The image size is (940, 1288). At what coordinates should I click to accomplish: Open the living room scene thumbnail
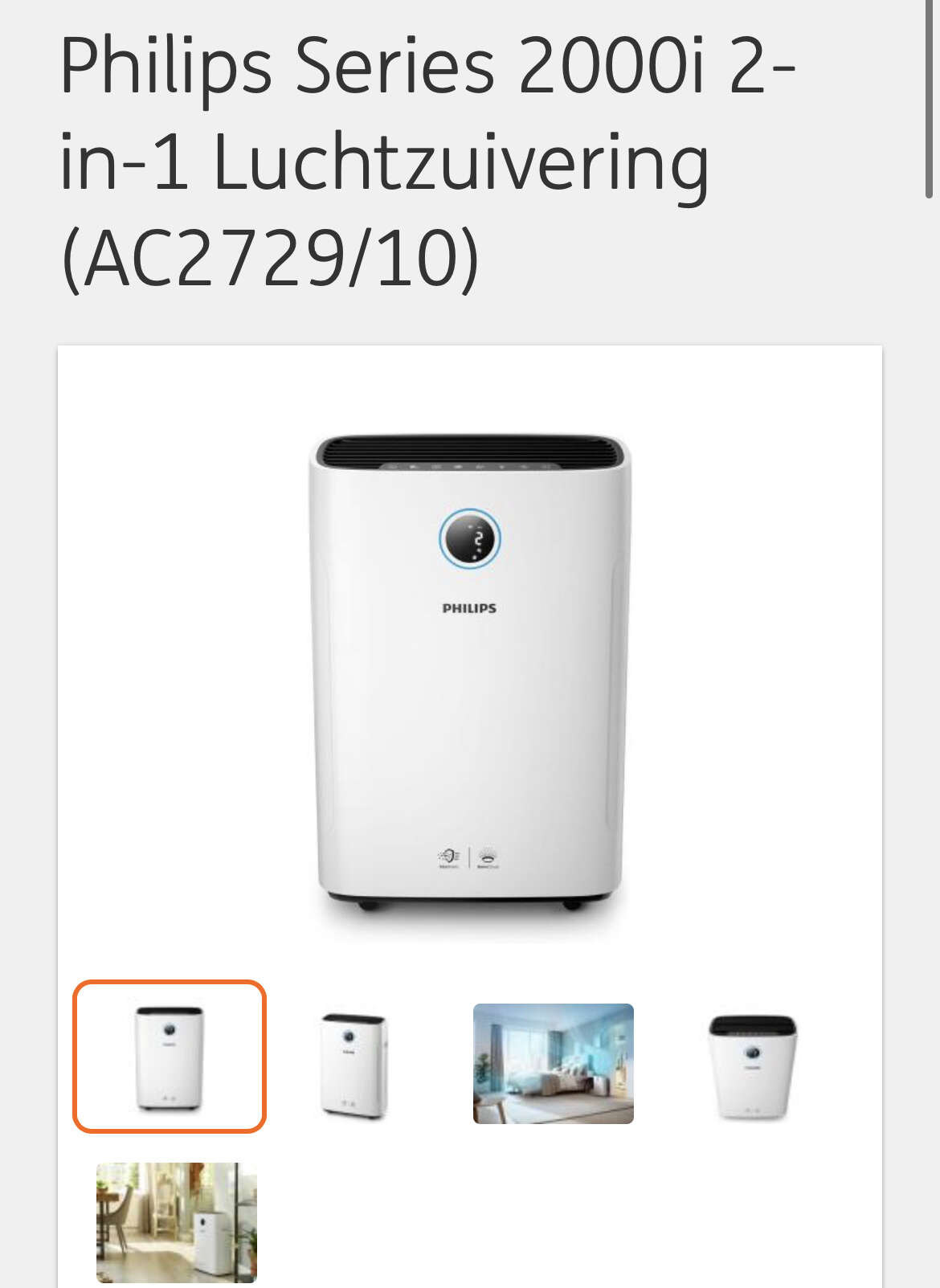pyautogui.click(x=177, y=1223)
